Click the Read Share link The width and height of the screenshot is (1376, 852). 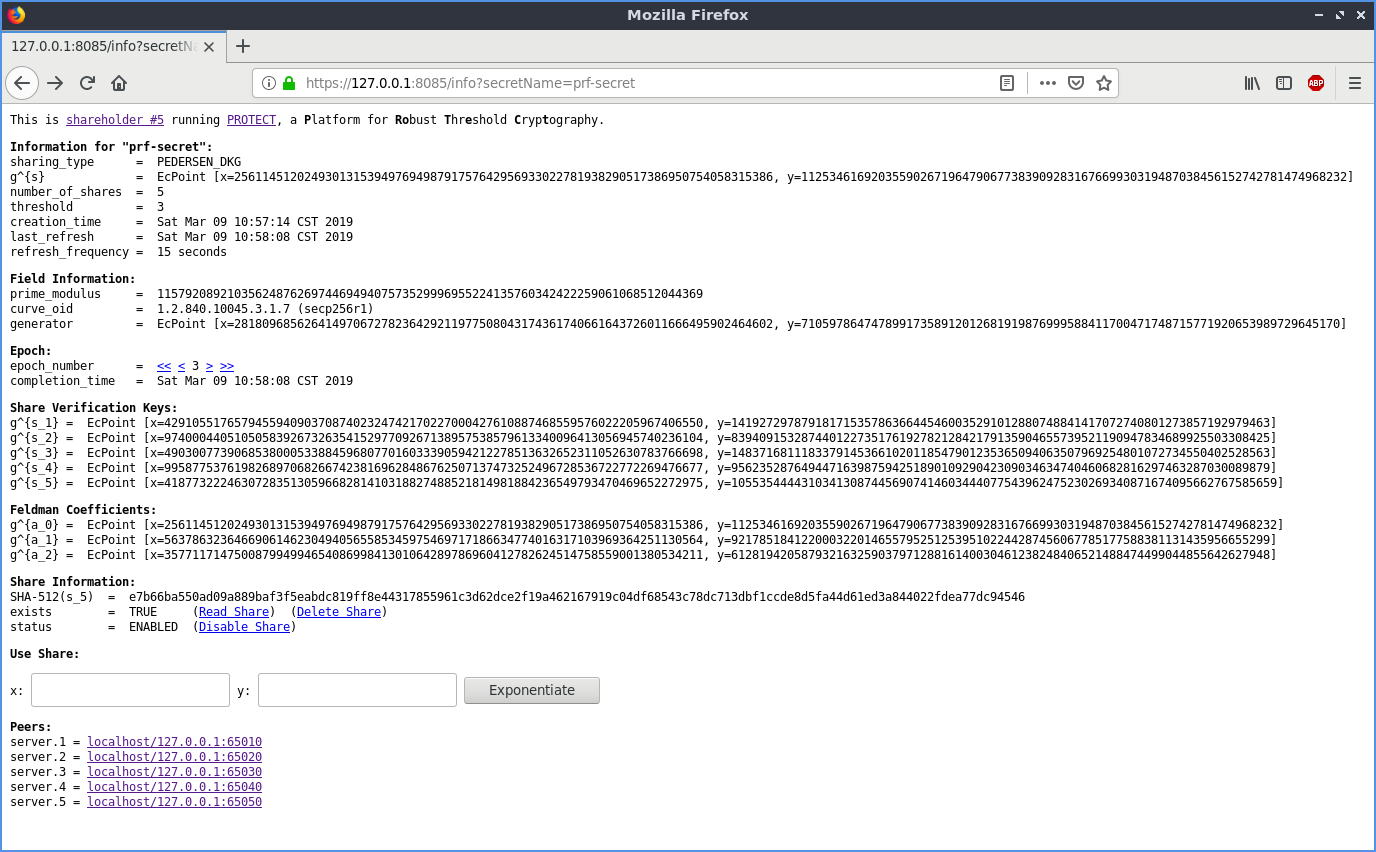[x=234, y=612]
